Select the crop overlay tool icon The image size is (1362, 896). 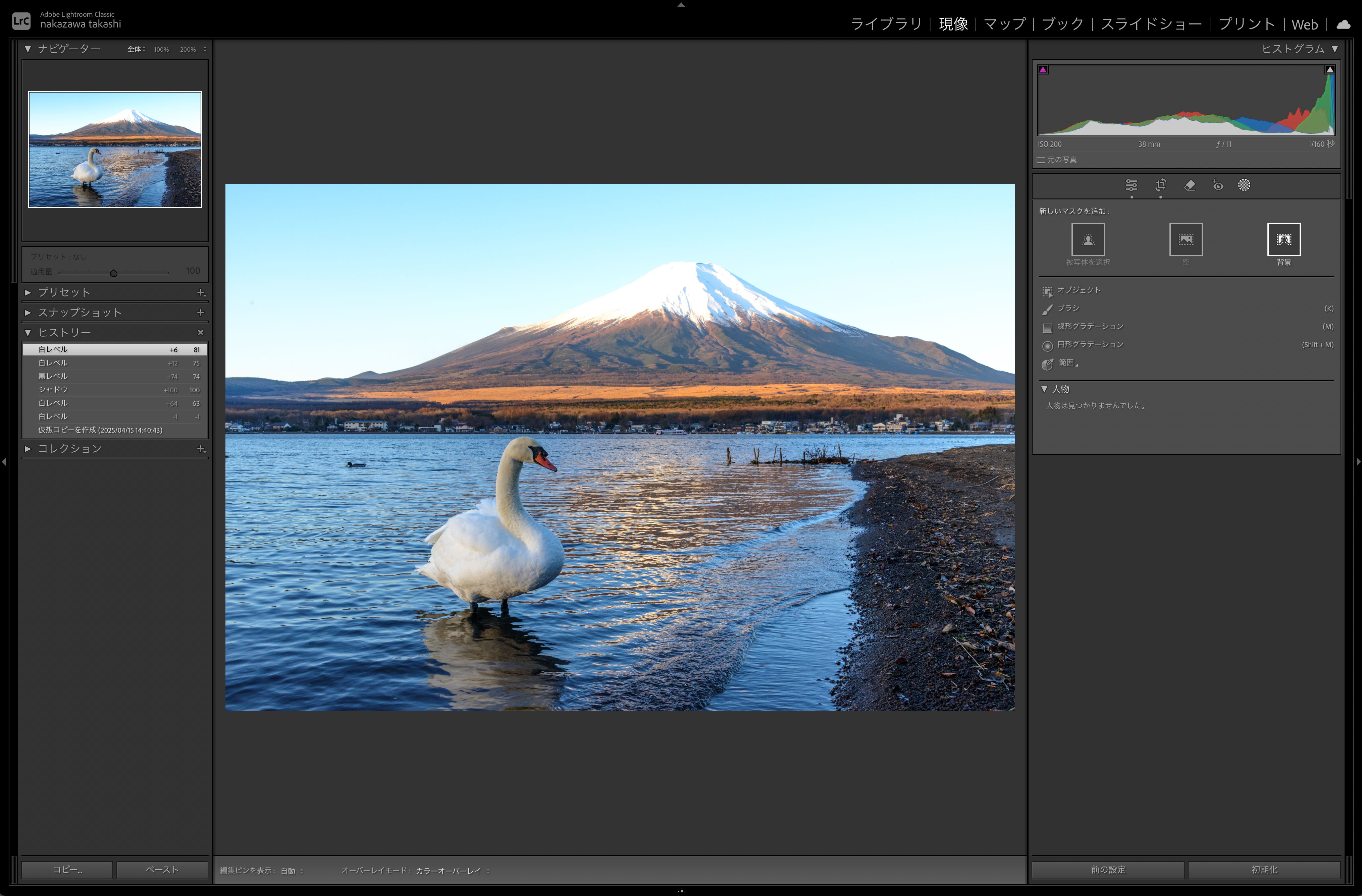(1161, 185)
